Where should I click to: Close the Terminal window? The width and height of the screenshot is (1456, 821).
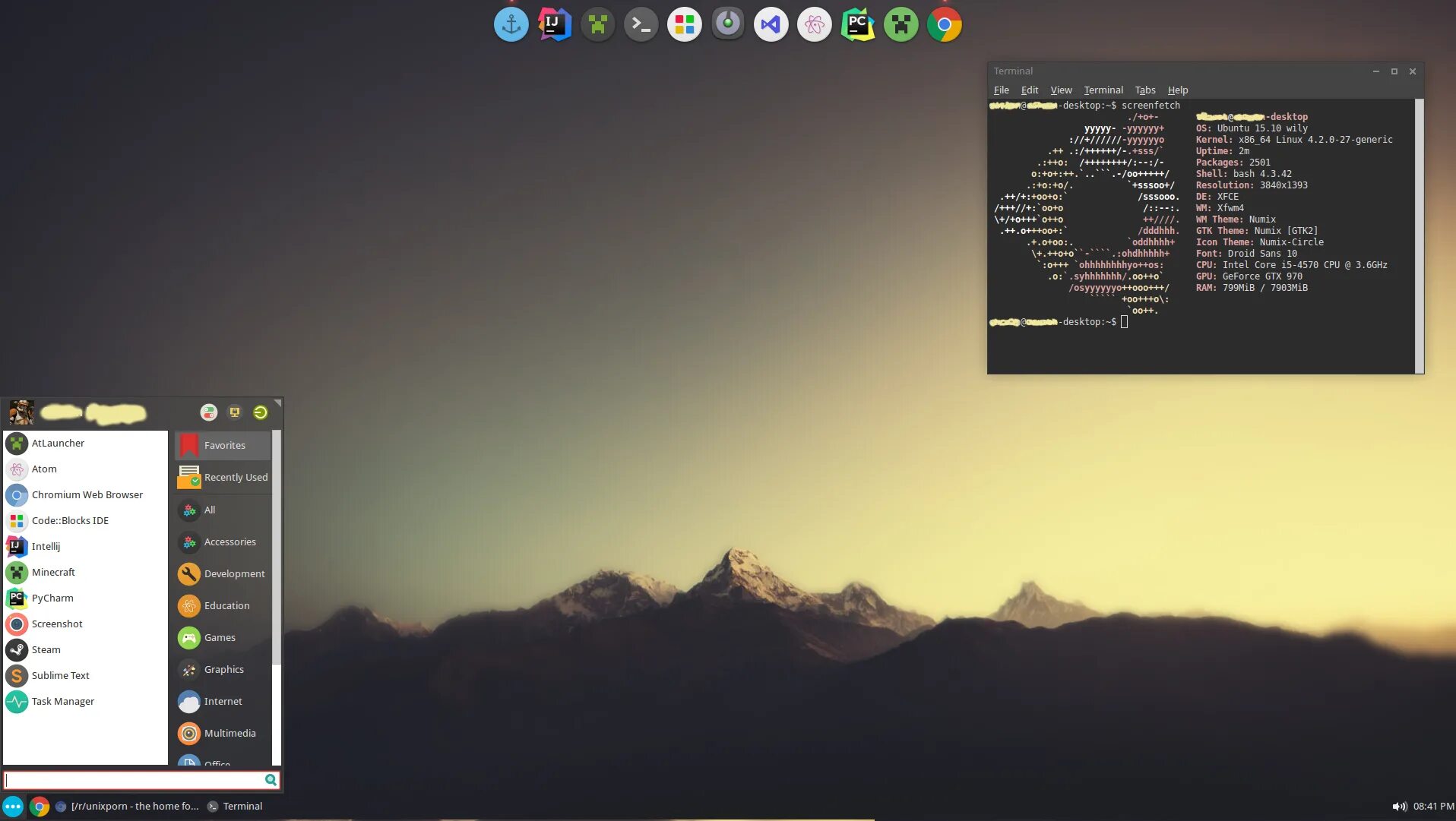(x=1413, y=71)
